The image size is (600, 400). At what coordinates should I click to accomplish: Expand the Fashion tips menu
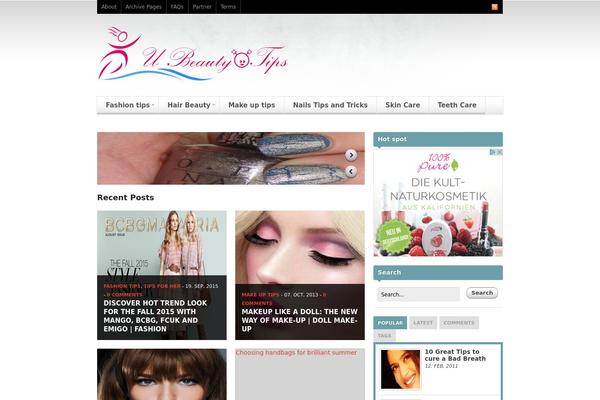[x=128, y=105]
